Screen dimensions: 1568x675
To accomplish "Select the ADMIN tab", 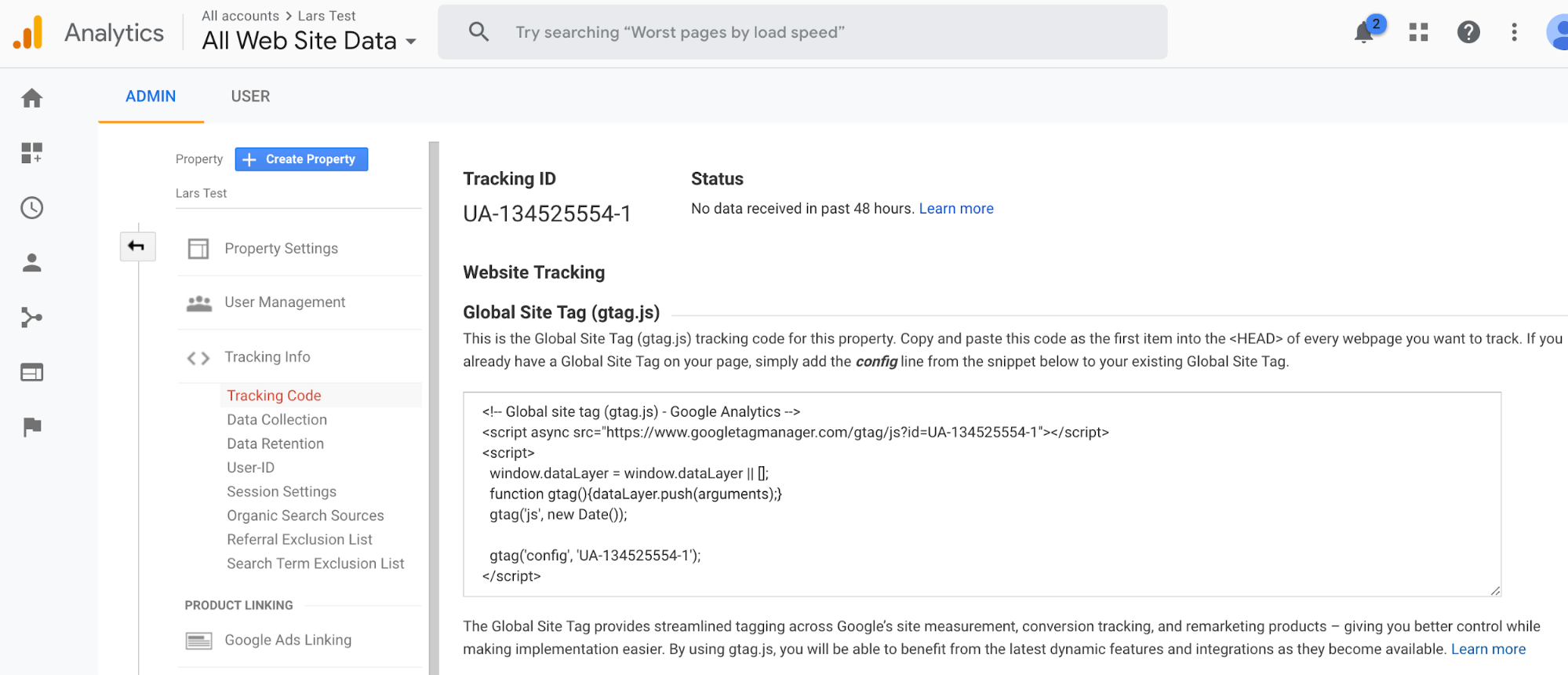I will pyautogui.click(x=150, y=96).
